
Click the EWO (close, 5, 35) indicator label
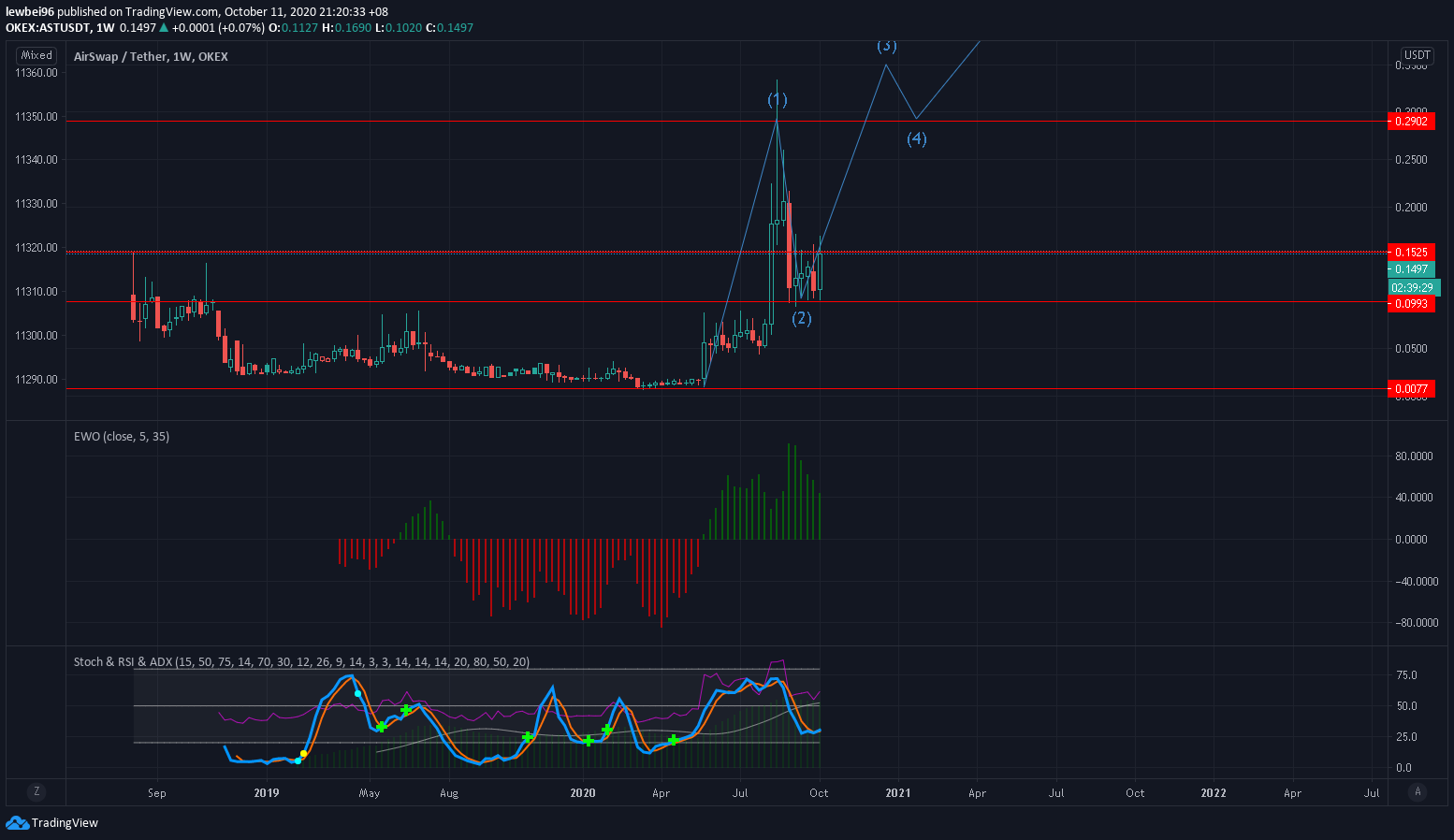click(x=122, y=437)
